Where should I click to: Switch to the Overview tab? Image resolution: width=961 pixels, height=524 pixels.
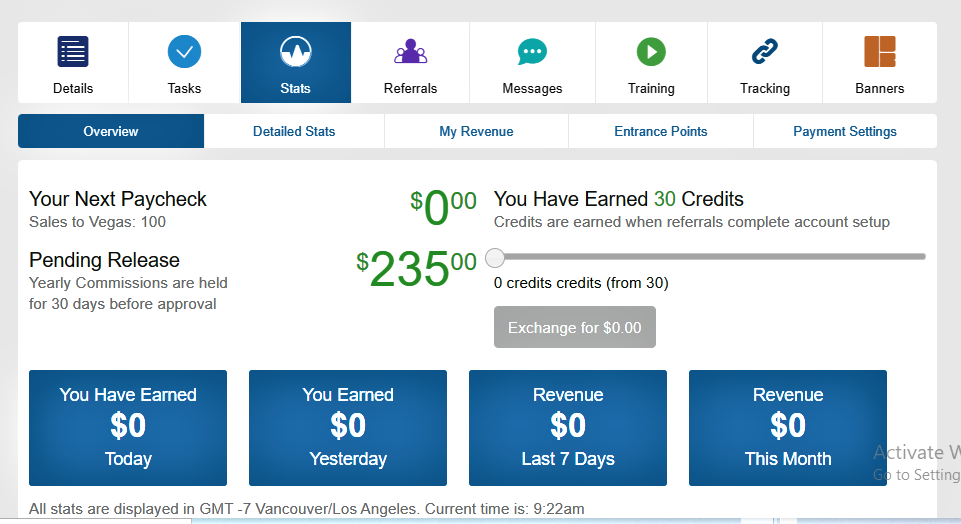tap(111, 131)
